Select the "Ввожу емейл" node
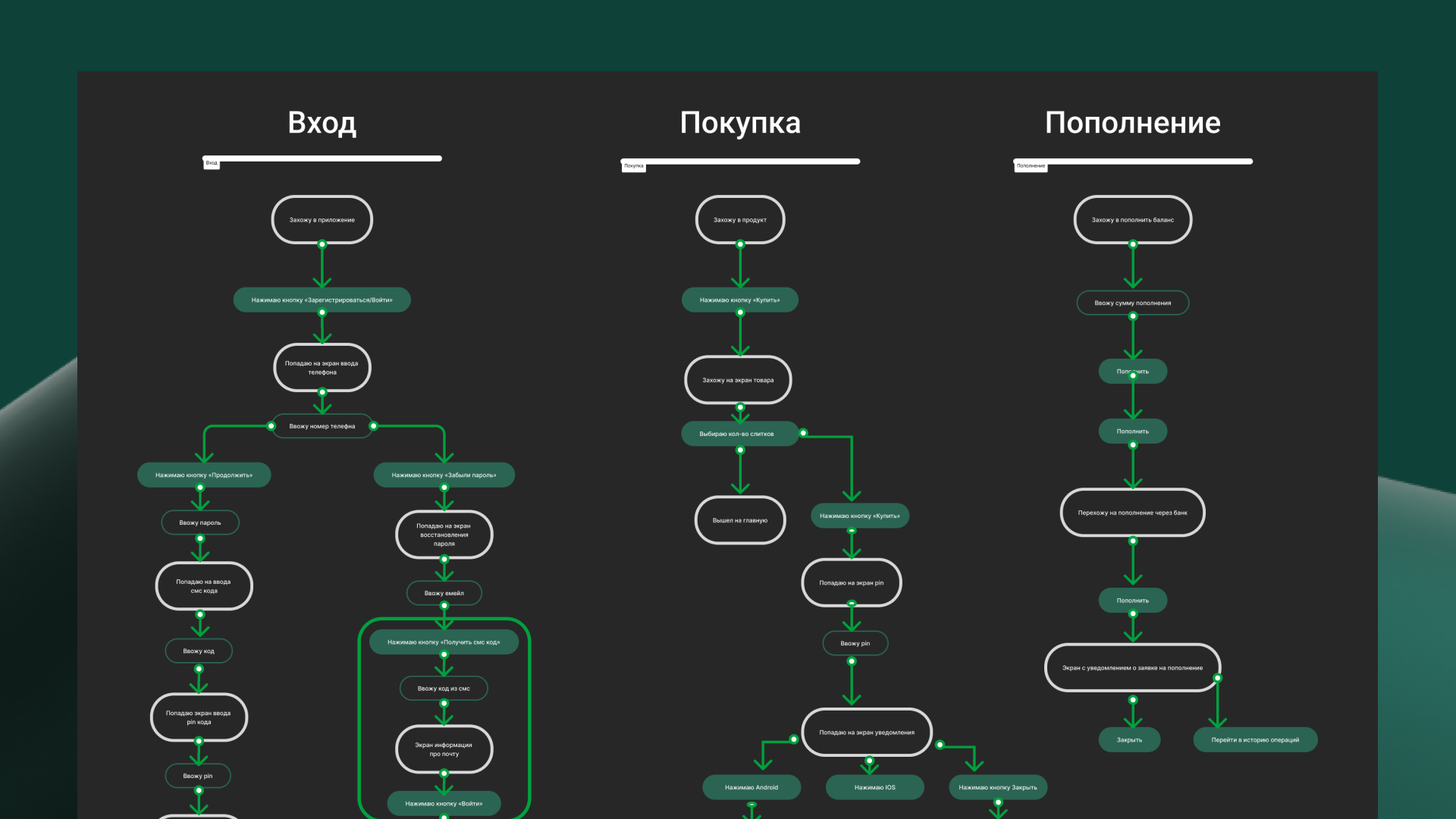 pos(444,593)
